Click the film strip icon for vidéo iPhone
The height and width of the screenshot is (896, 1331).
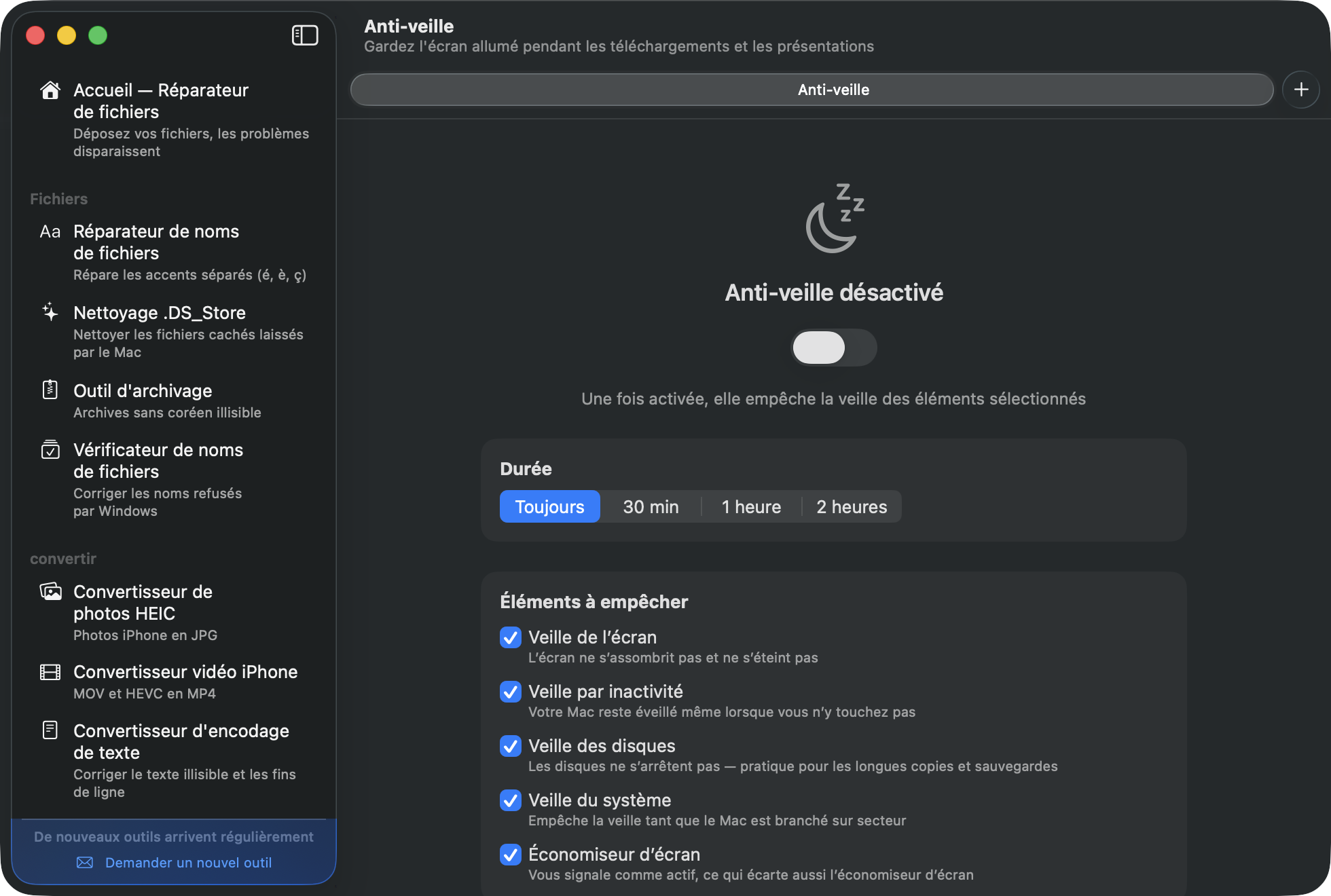tap(50, 672)
